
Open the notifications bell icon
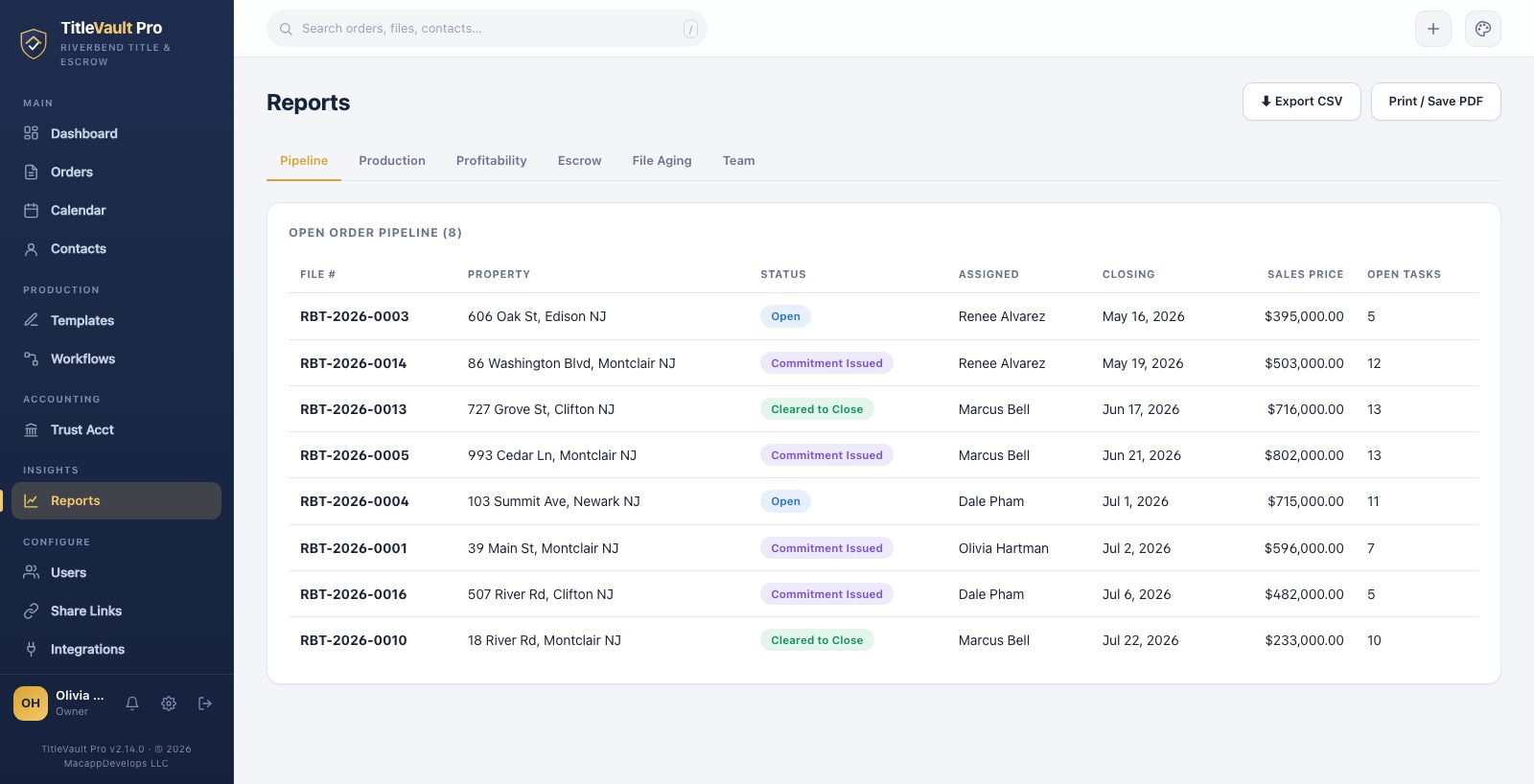[x=132, y=703]
